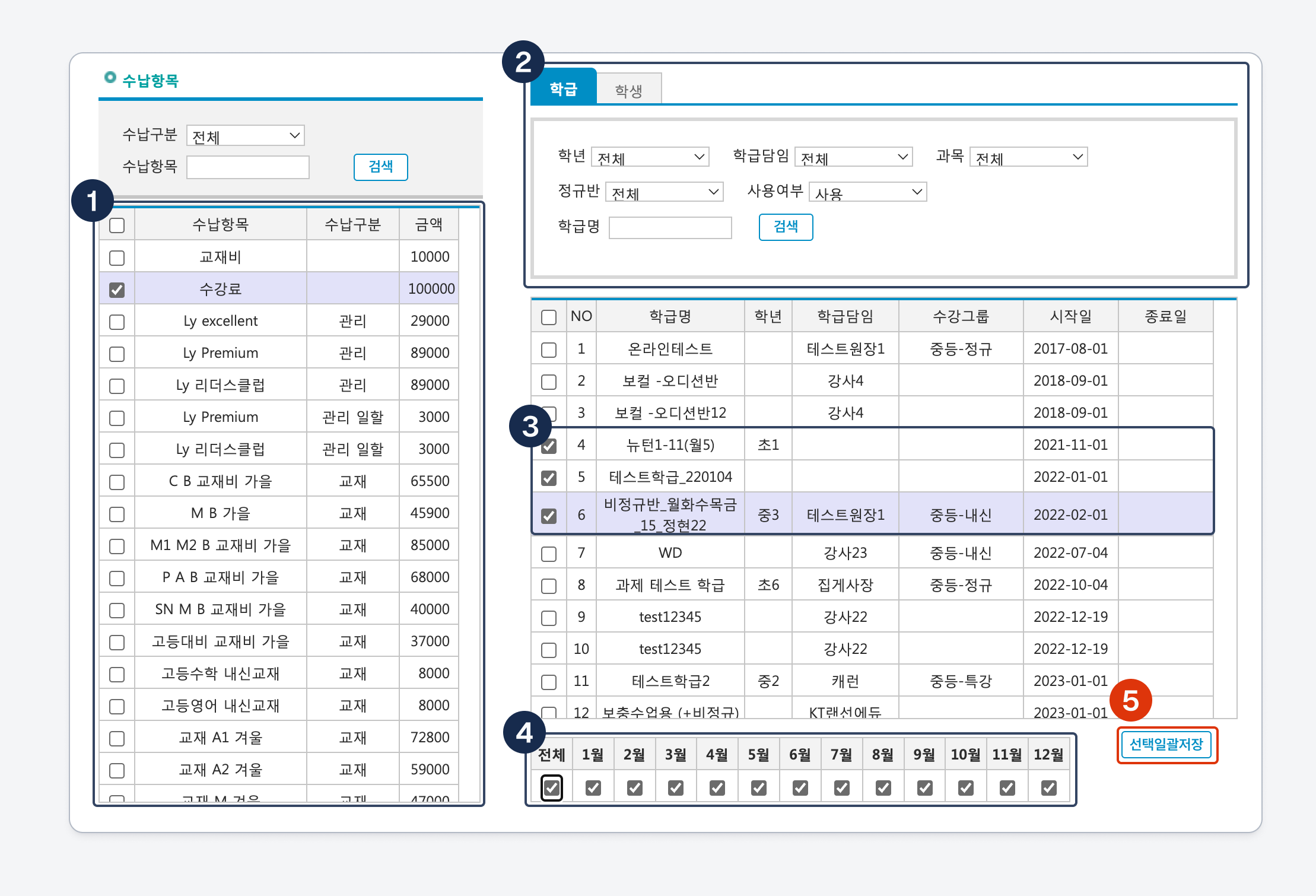Click the 선택일괄저장 button
The width and height of the screenshot is (1316, 896).
[x=1166, y=745]
